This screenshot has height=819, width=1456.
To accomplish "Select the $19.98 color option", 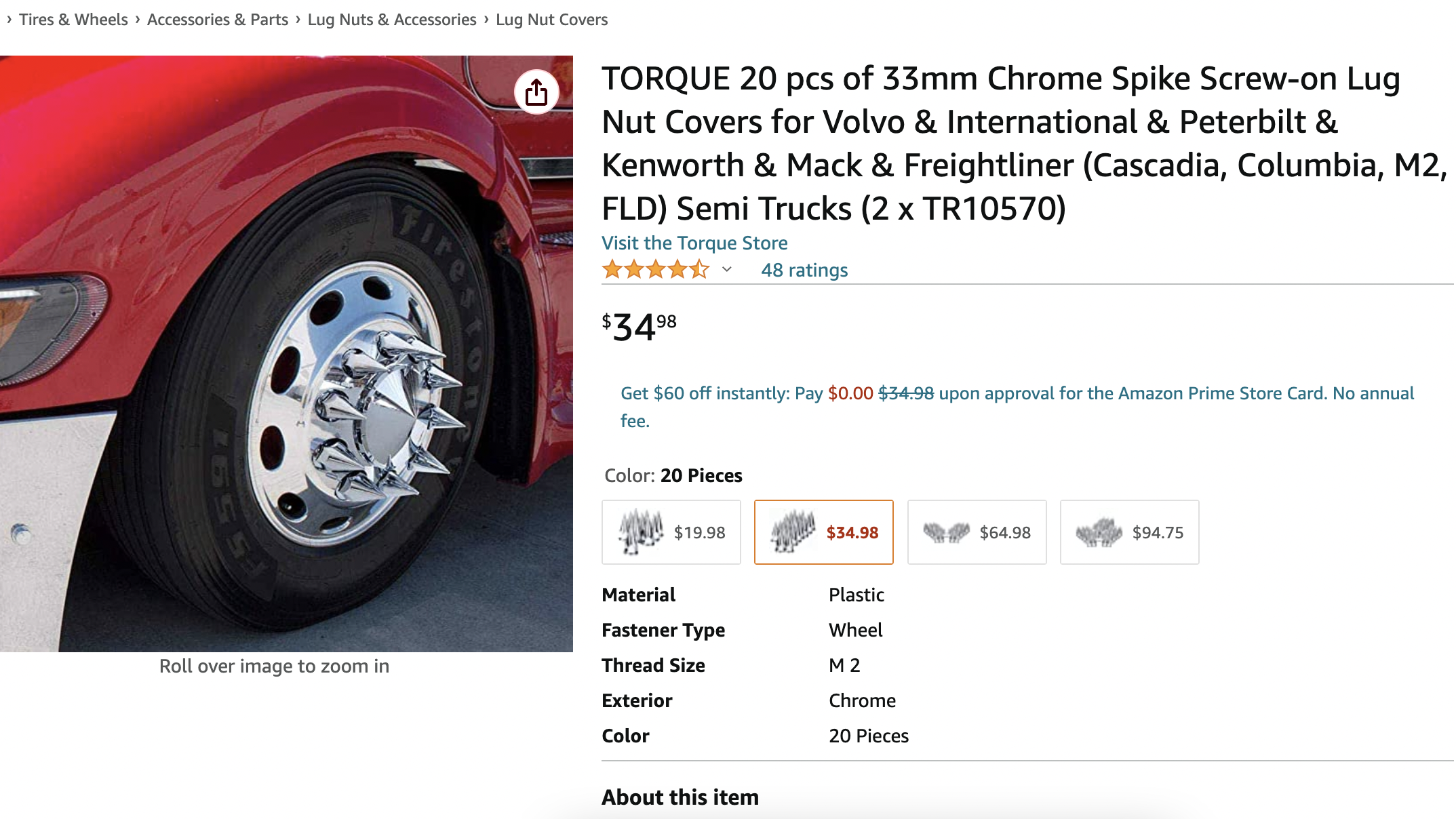I will coord(671,532).
